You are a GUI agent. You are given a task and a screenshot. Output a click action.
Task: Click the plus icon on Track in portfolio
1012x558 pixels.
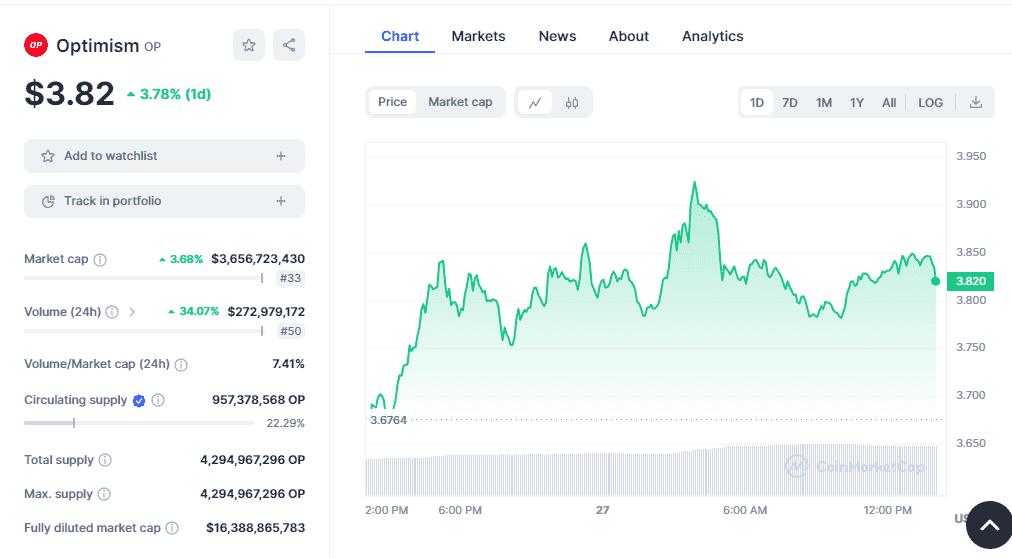(x=281, y=201)
